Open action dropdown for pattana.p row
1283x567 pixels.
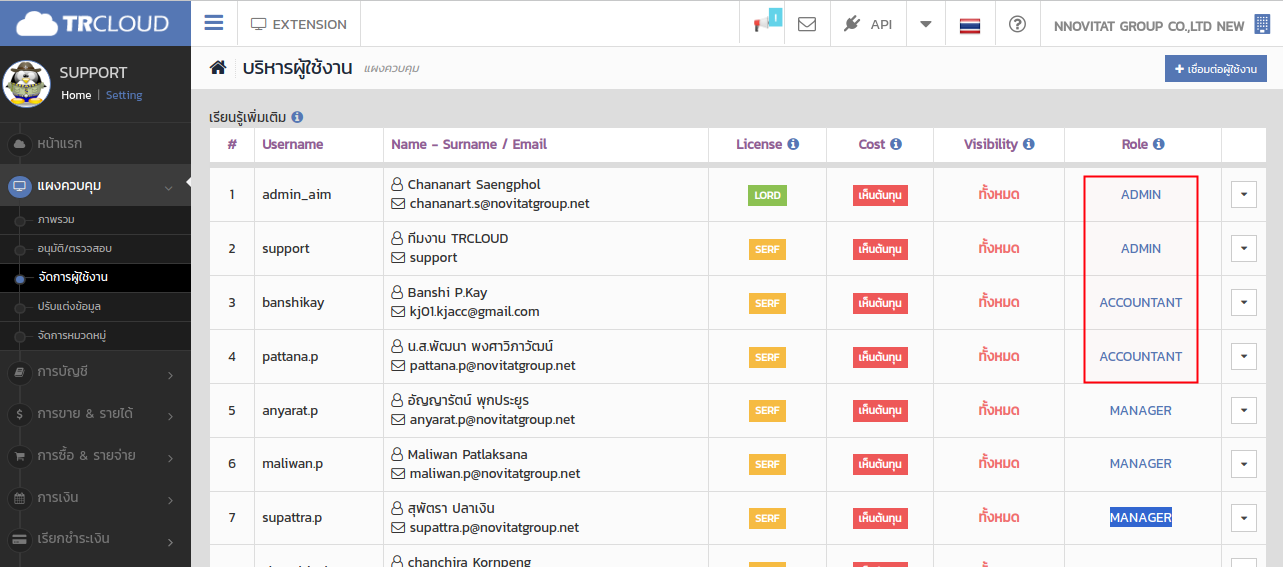1243,356
